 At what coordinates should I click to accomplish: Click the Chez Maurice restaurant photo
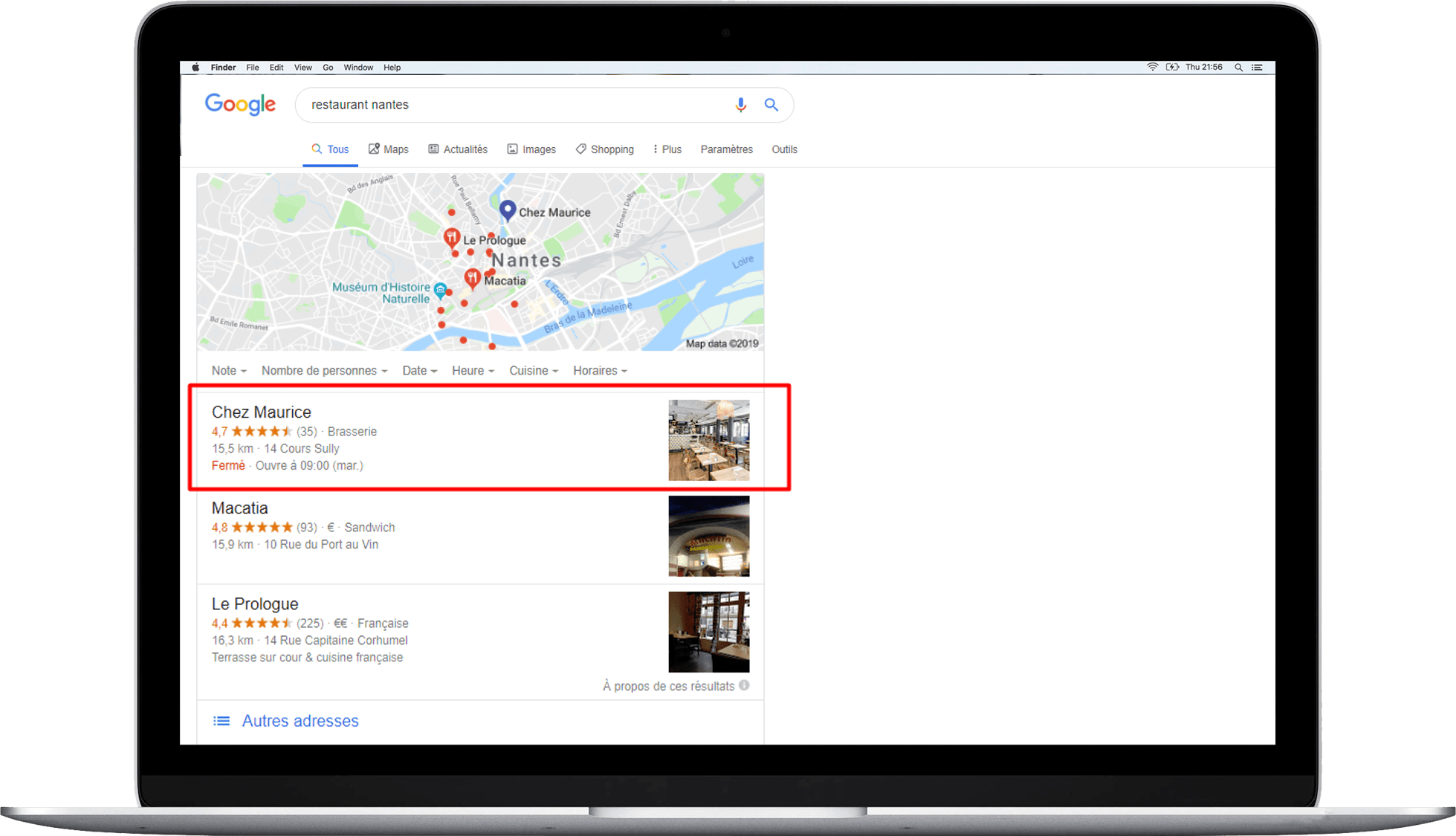pos(709,440)
